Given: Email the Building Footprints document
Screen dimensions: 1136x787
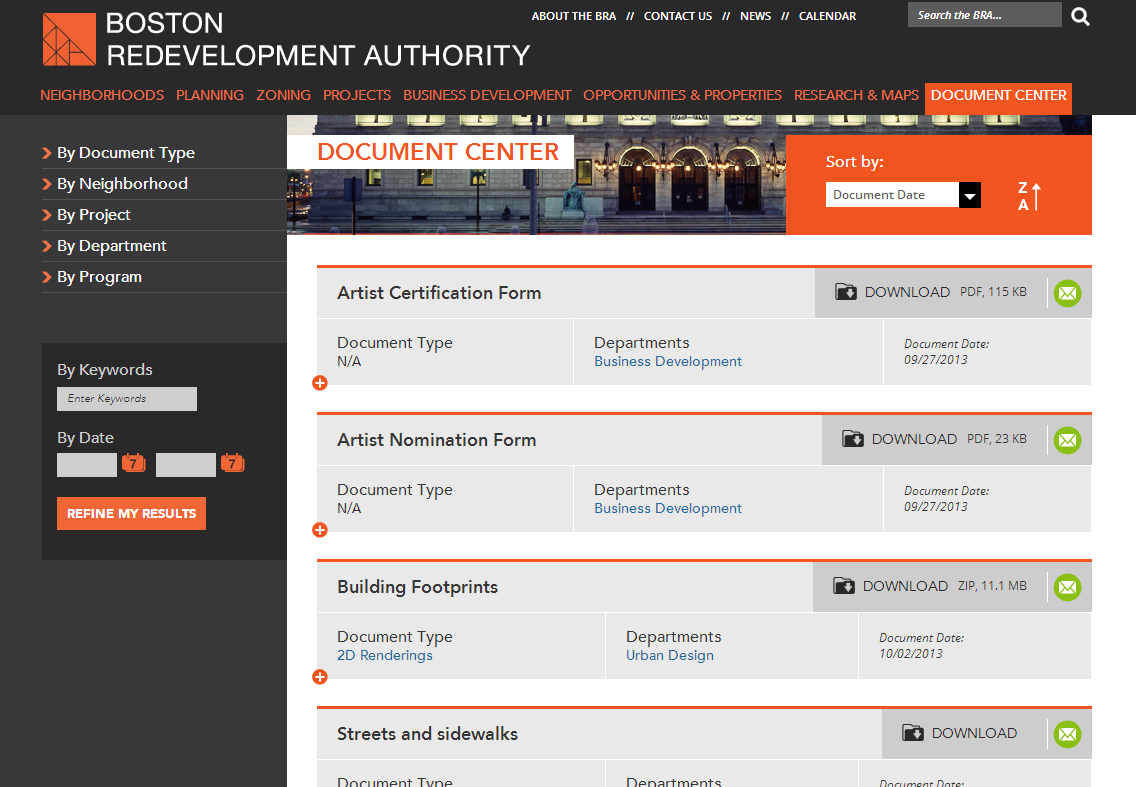Looking at the screenshot, I should [1067, 587].
